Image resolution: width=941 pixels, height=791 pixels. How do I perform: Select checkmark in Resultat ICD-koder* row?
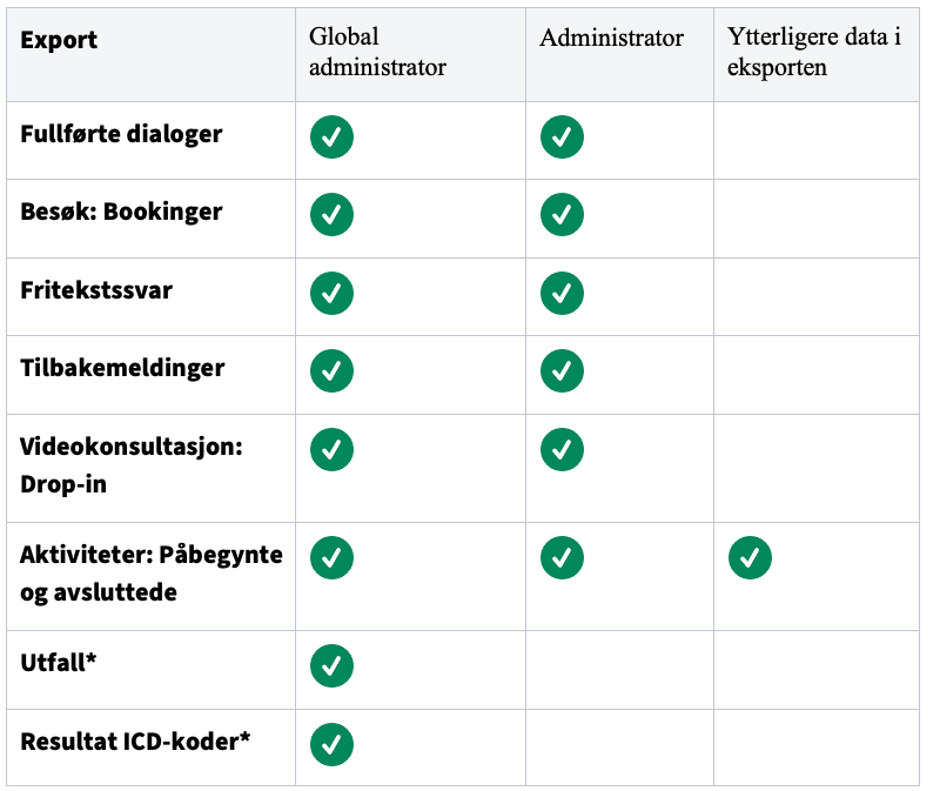331,745
